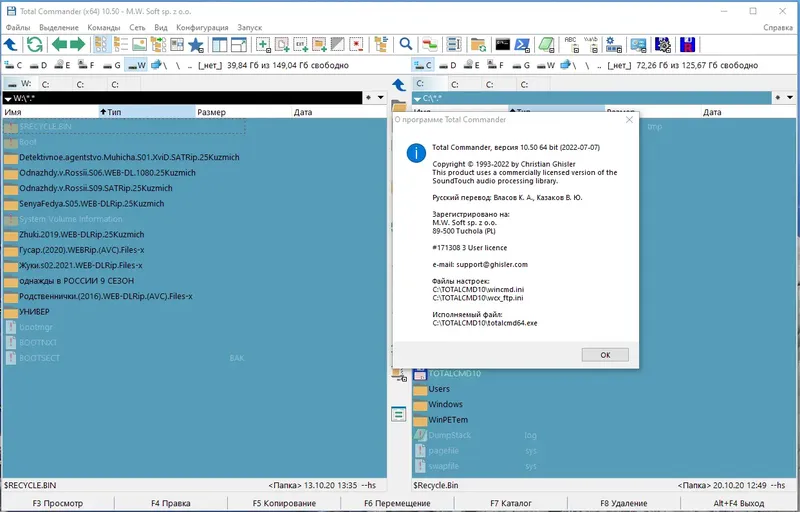Viewport: 800px width, 512px height.
Task: Close the О программе Total Commander dialog
Action: click(x=629, y=119)
